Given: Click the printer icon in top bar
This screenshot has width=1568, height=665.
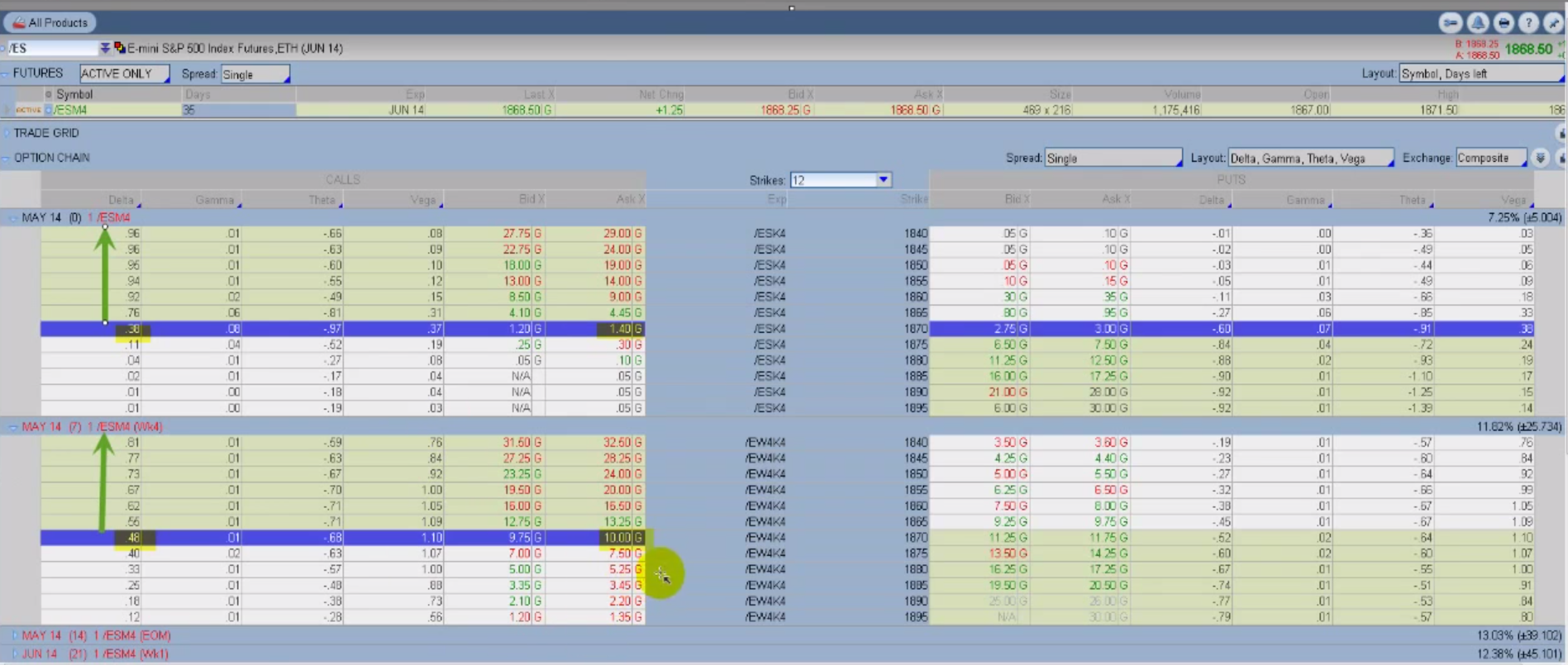Looking at the screenshot, I should pyautogui.click(x=1504, y=23).
